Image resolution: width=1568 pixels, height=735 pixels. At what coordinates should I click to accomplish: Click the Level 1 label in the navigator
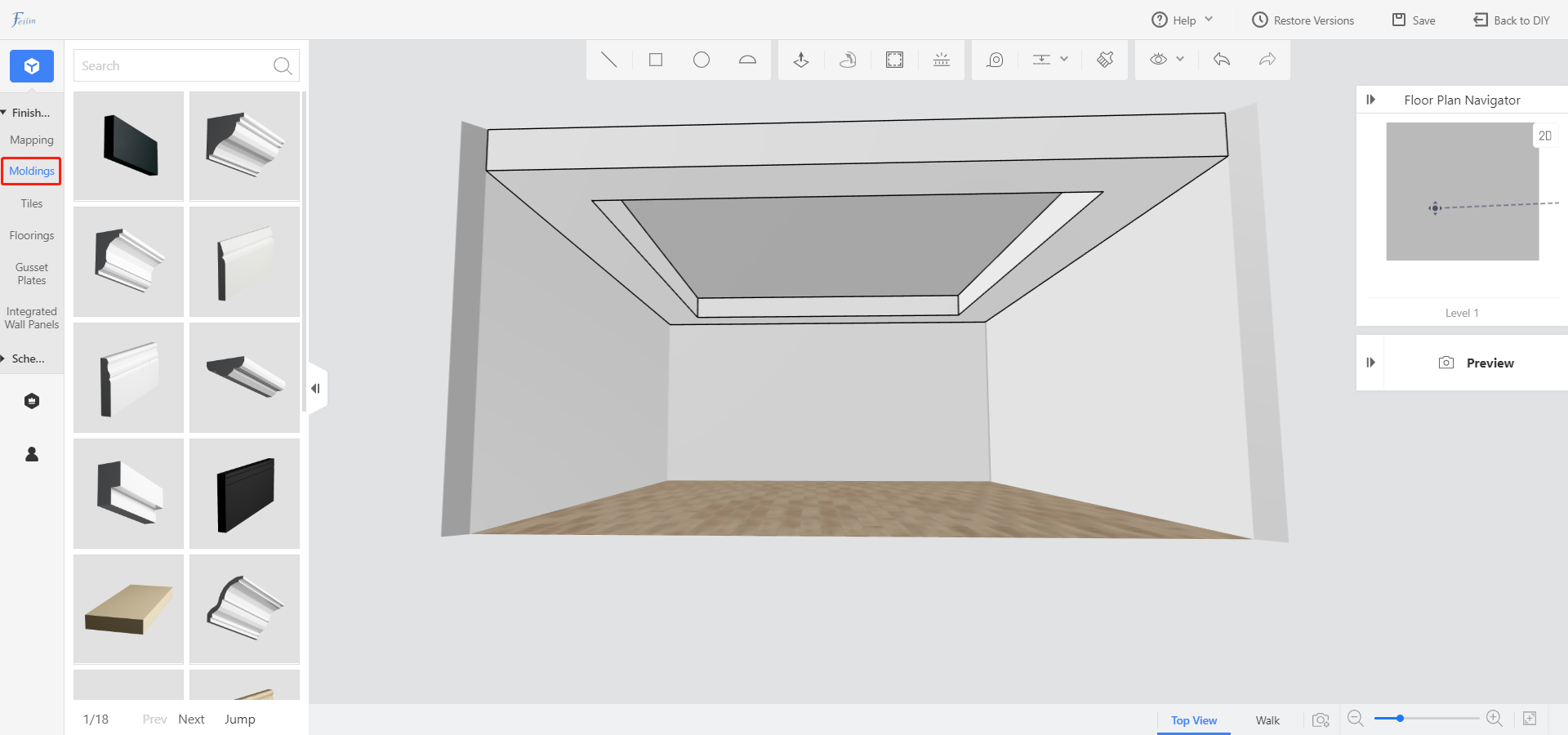(1462, 313)
